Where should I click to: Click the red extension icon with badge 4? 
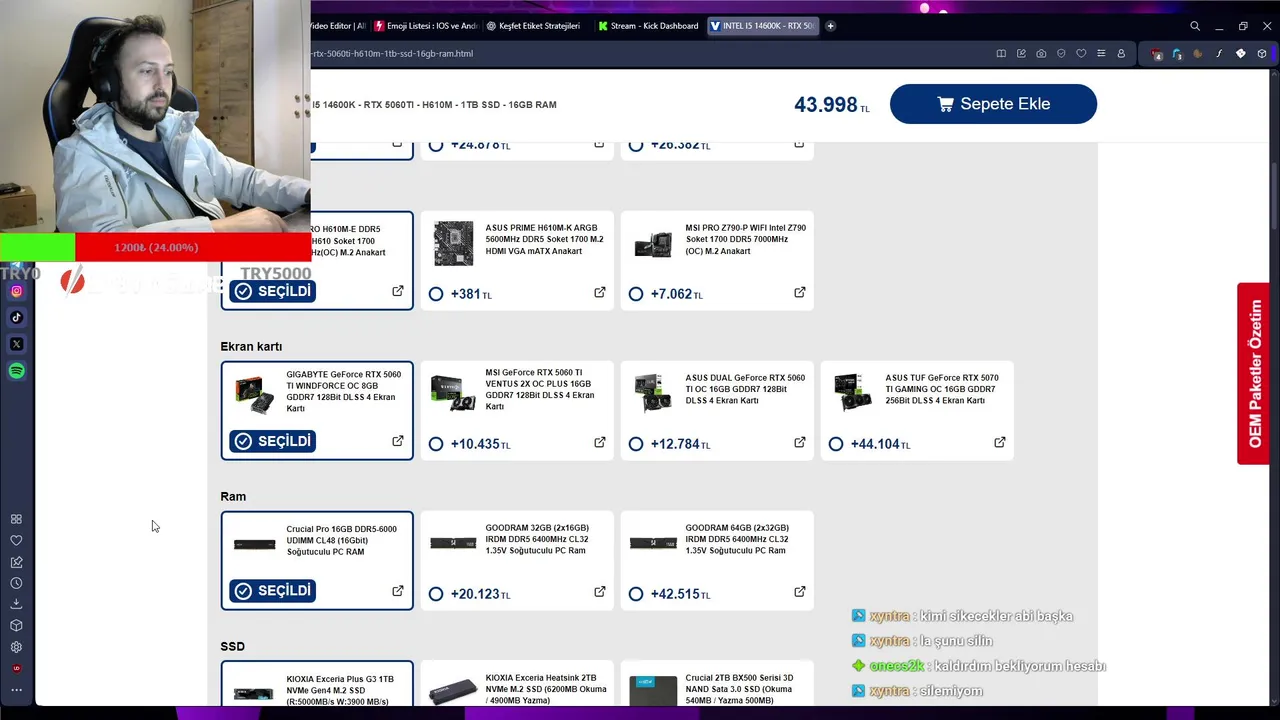pyautogui.click(x=1157, y=54)
